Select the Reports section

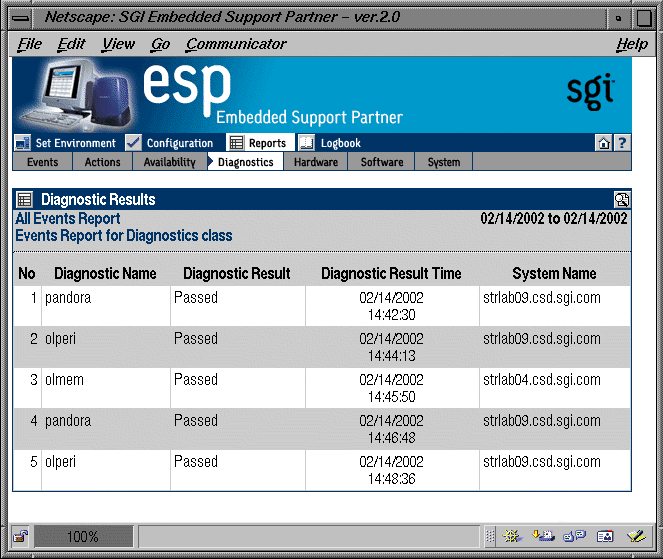point(267,143)
